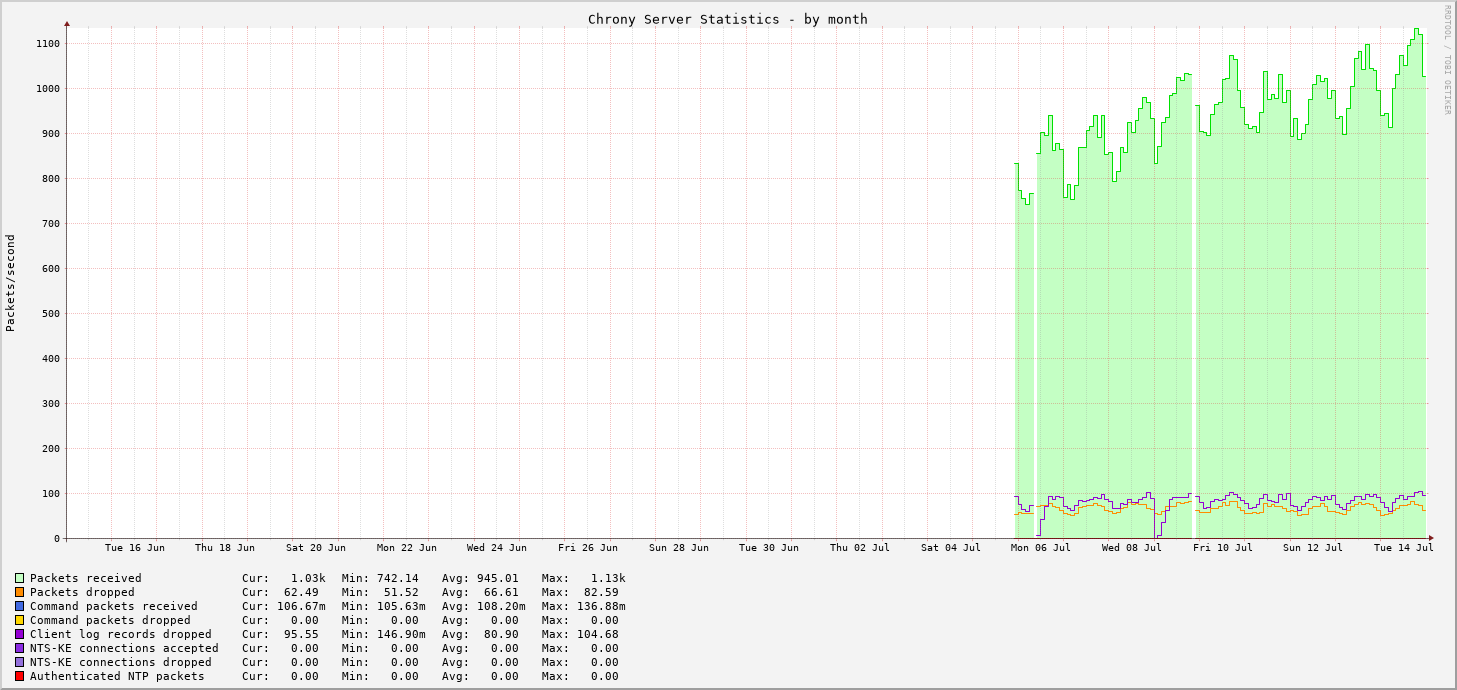Click the Client log records dropped label
Screen dimensions: 1457x690
[121, 634]
